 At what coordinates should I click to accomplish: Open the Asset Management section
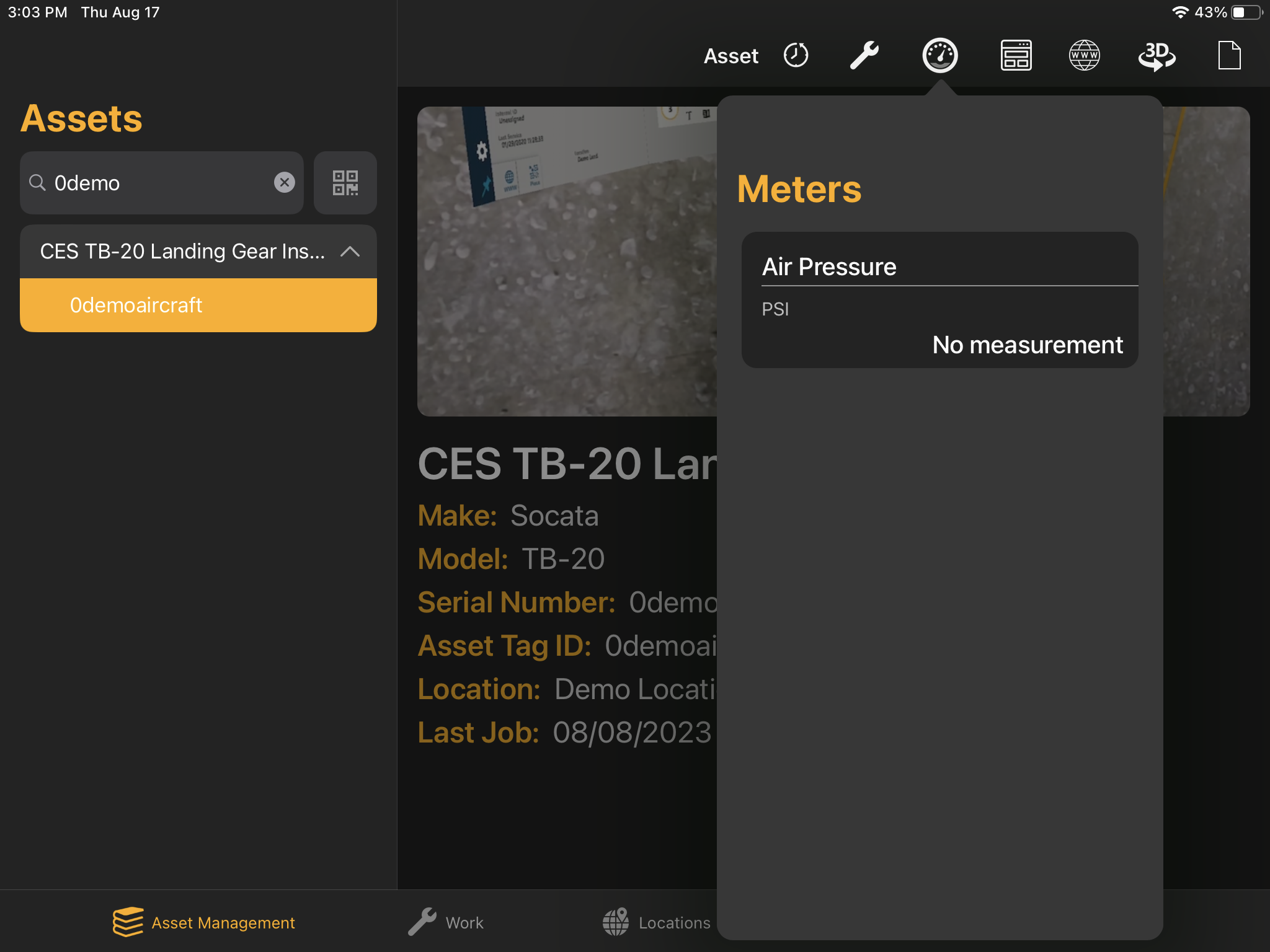(203, 922)
